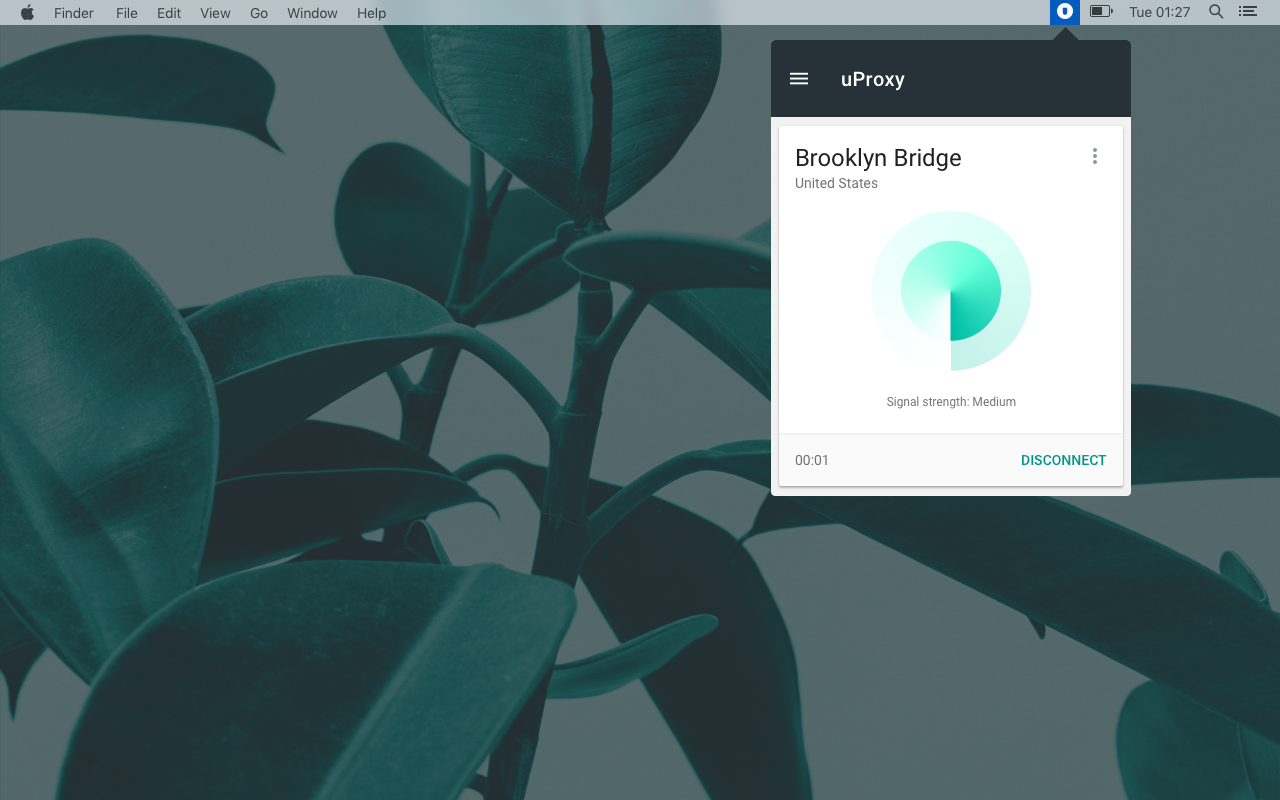Click the uProxy title text
The width and height of the screenshot is (1280, 800).
[873, 79]
